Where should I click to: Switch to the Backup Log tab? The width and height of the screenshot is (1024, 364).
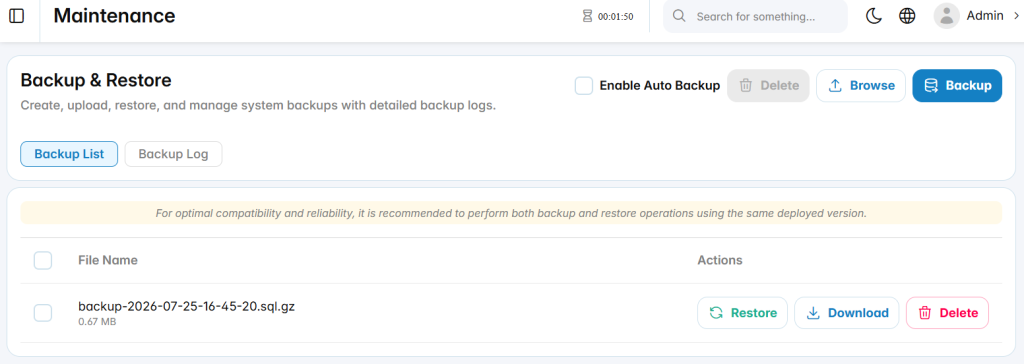tap(173, 154)
